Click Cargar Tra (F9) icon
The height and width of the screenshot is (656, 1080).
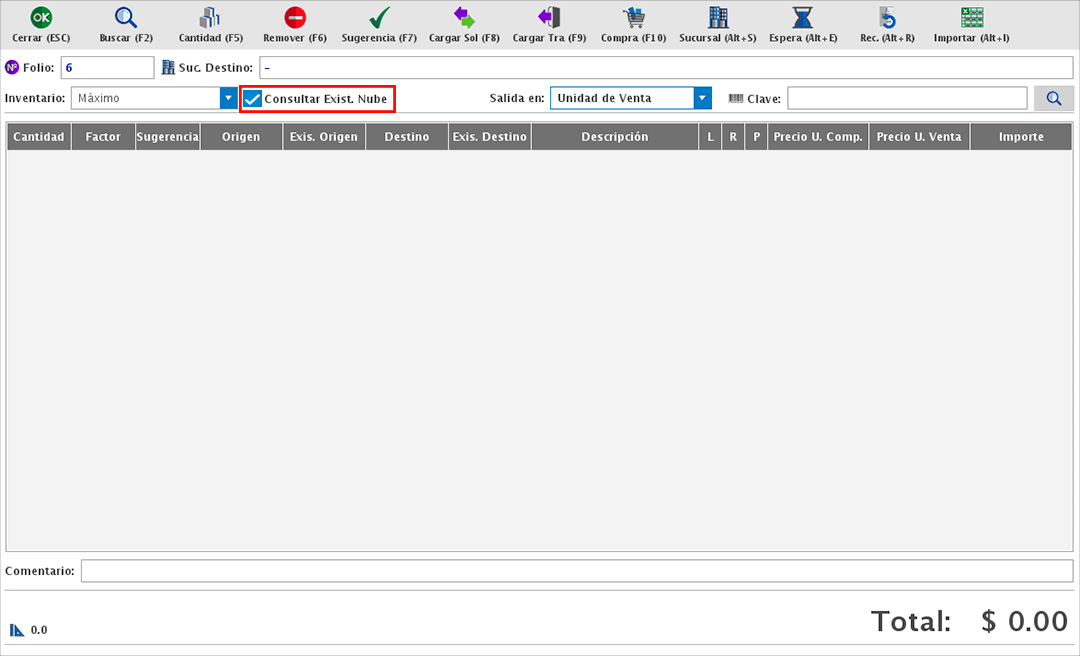coord(549,18)
